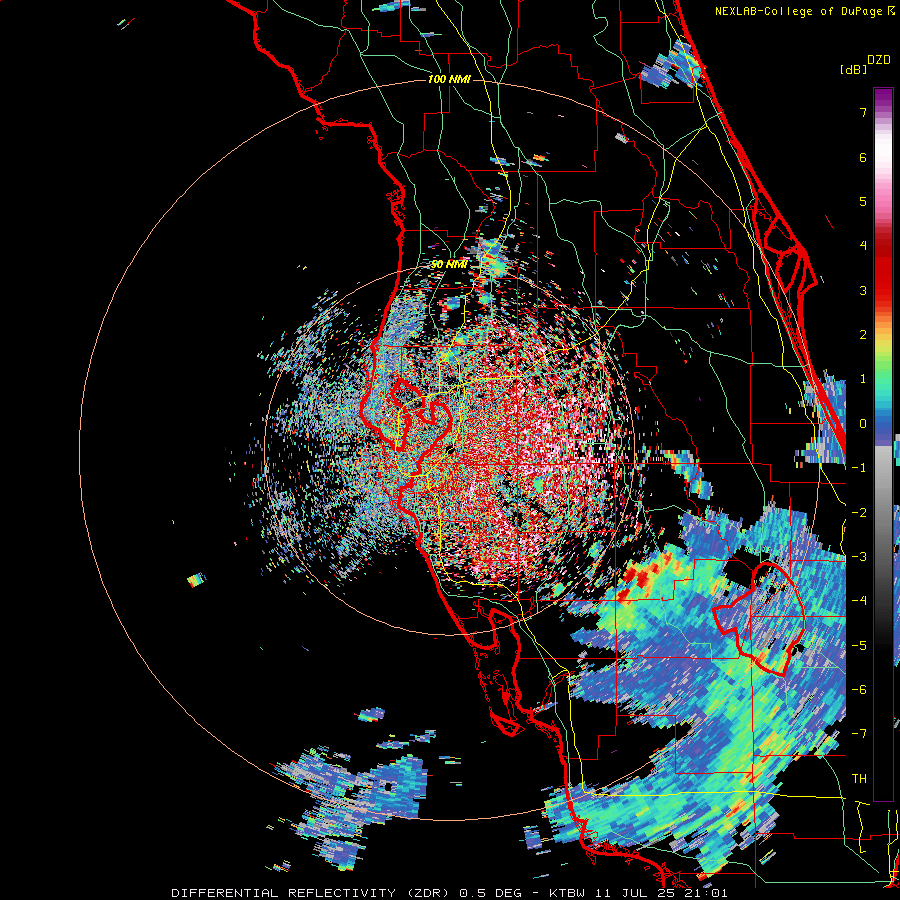Image resolution: width=900 pixels, height=900 pixels.
Task: Click the color scale at value 7
Action: point(883,112)
